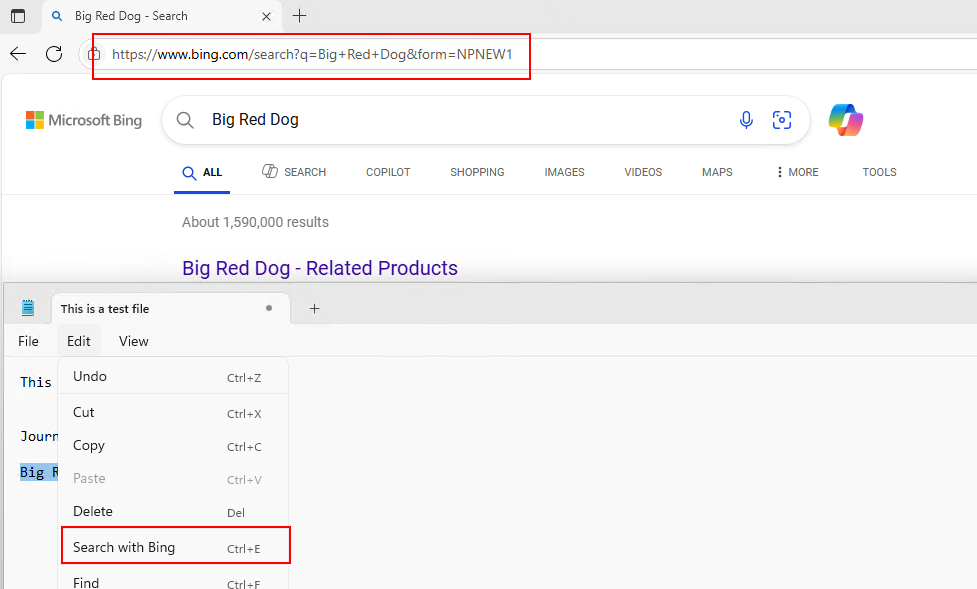Choose Search with Bing menu item
Screen dimensions: 977x589
point(175,547)
